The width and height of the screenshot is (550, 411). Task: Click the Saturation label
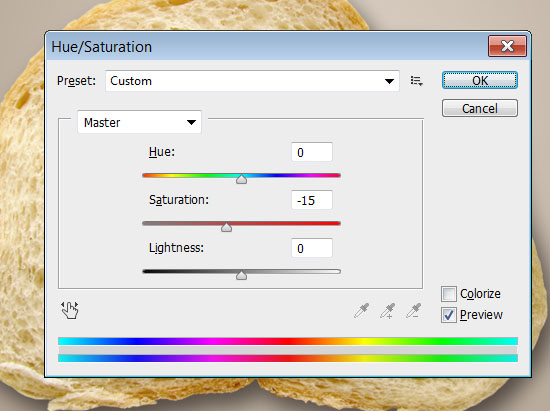[x=179, y=200]
